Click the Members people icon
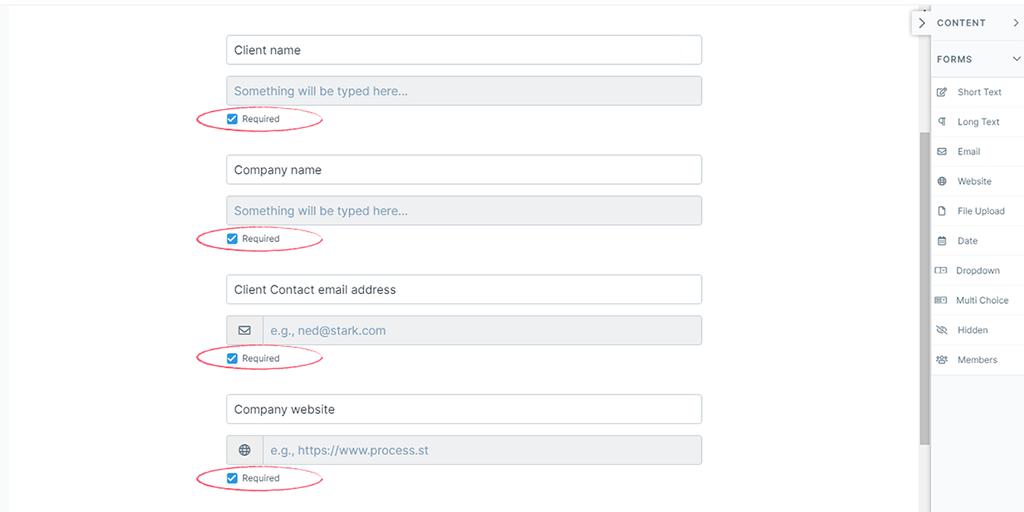The width and height of the screenshot is (1024, 512). point(941,360)
